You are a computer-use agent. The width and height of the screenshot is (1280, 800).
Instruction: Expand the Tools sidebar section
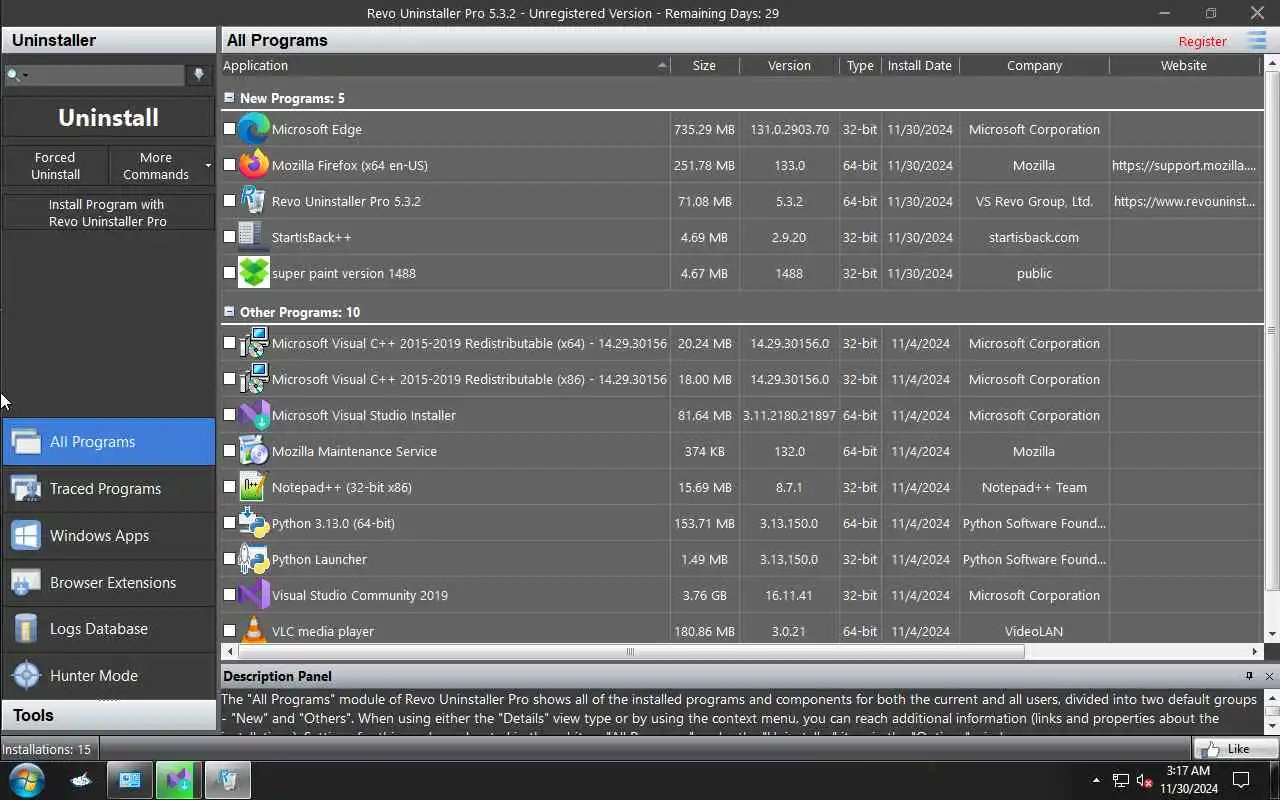point(108,715)
